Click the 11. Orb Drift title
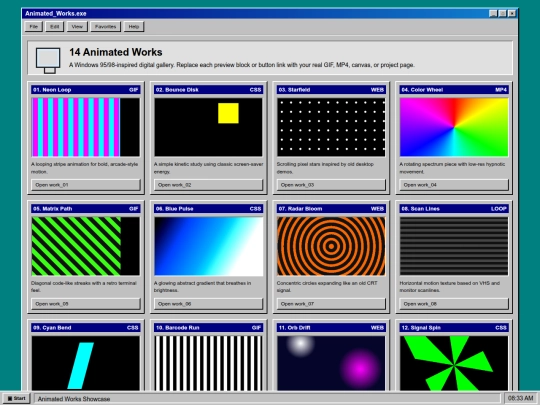Image resolution: width=540 pixels, height=405 pixels. point(294,328)
